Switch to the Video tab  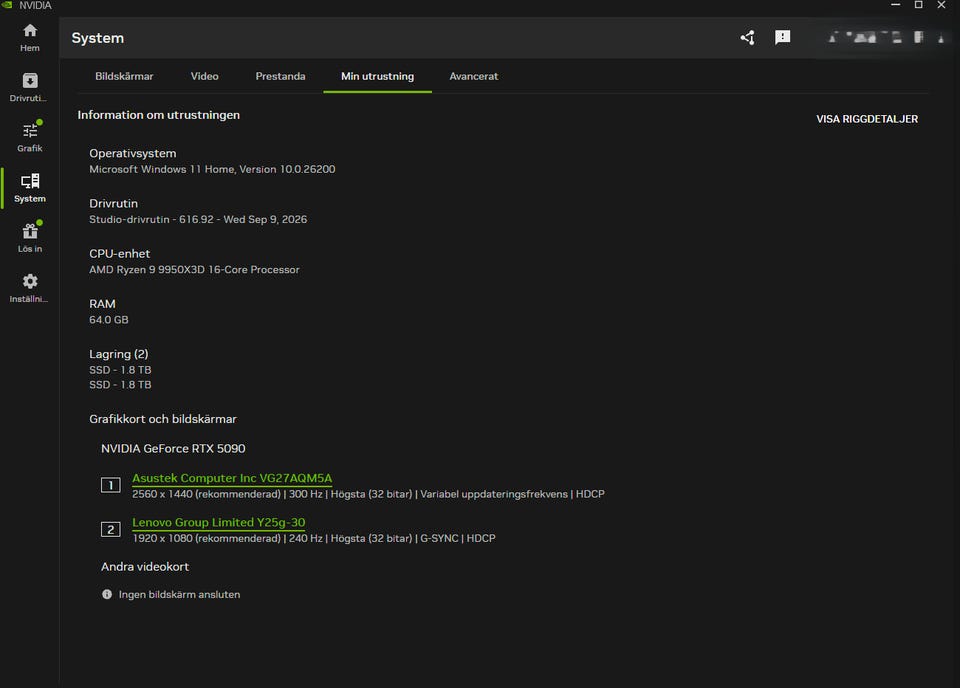click(204, 77)
